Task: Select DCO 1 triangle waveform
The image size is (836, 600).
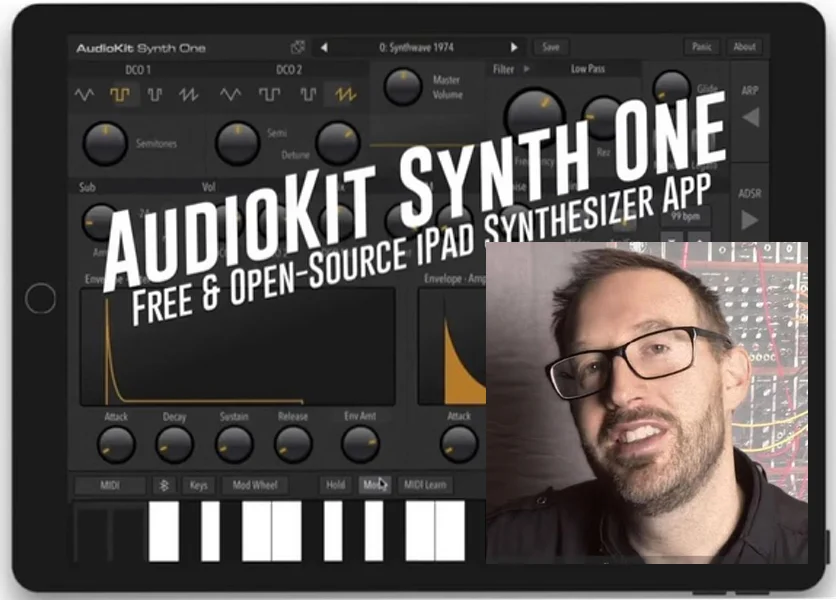Action: 85,95
